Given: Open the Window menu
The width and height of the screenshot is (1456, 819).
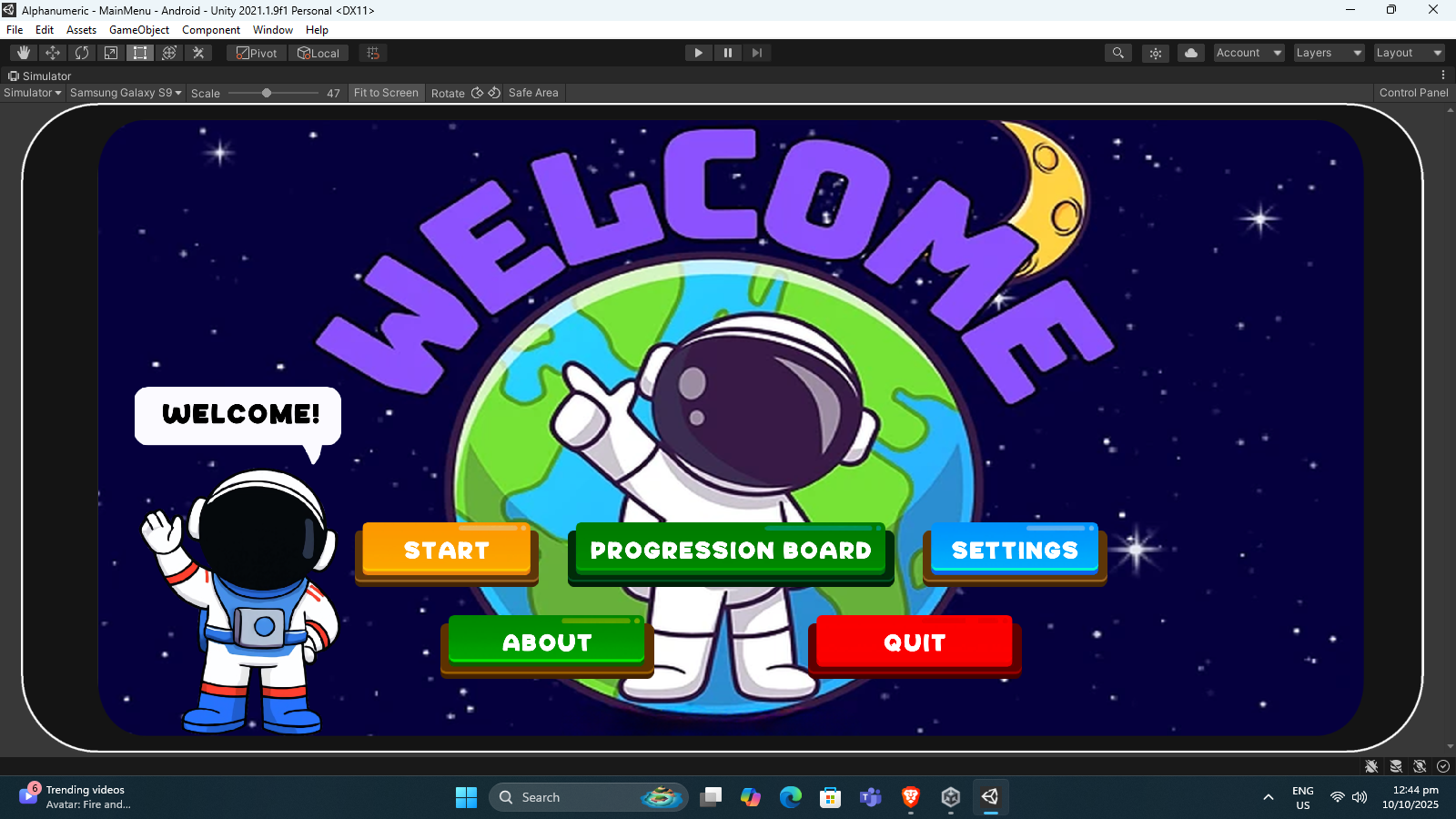Looking at the screenshot, I should click(x=273, y=30).
